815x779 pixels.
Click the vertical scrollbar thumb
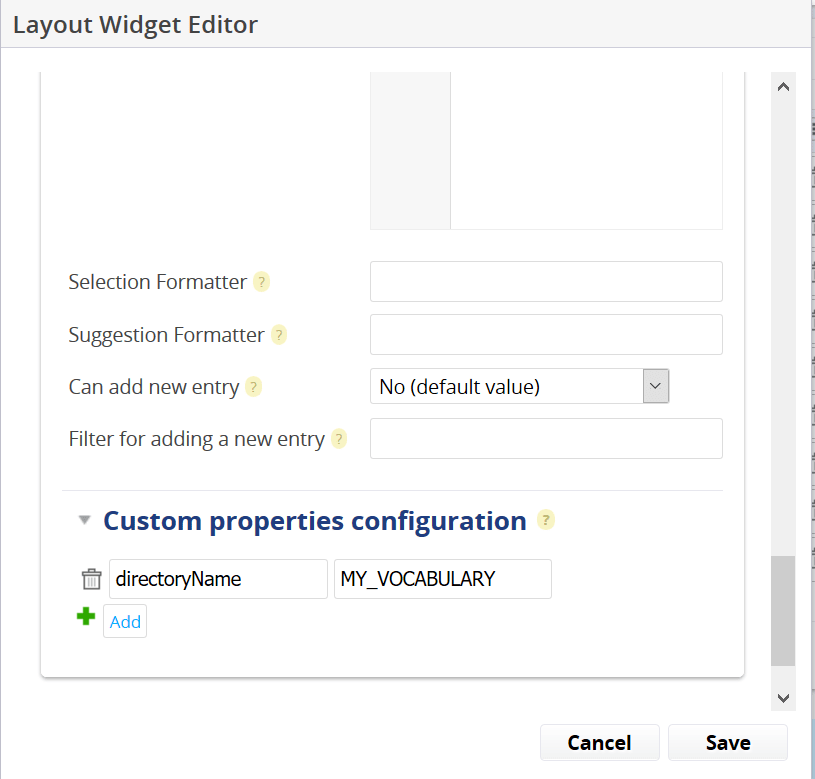click(783, 611)
